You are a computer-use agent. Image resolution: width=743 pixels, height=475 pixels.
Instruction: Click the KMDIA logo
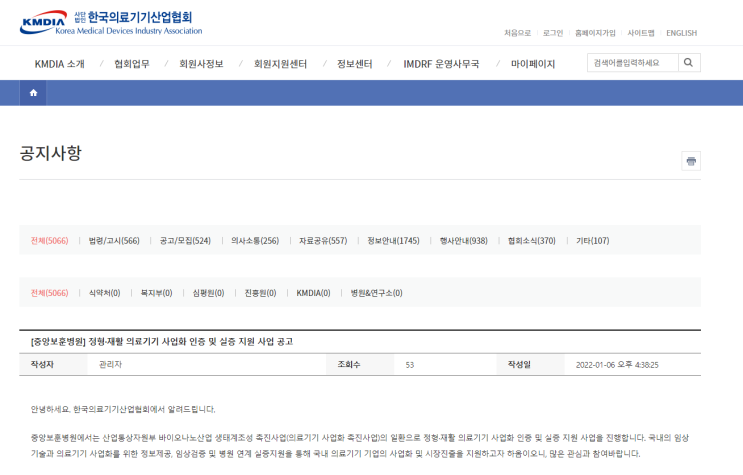pyautogui.click(x=111, y=23)
